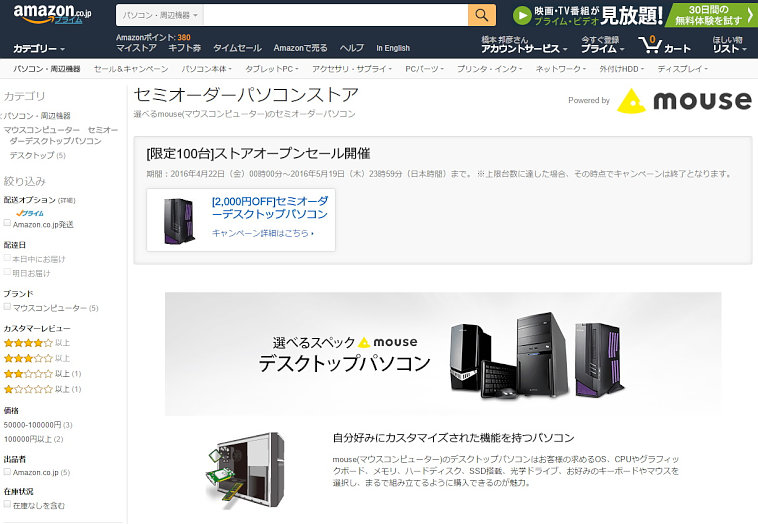
Task: Click the green Prime Video play icon
Action: (522, 15)
